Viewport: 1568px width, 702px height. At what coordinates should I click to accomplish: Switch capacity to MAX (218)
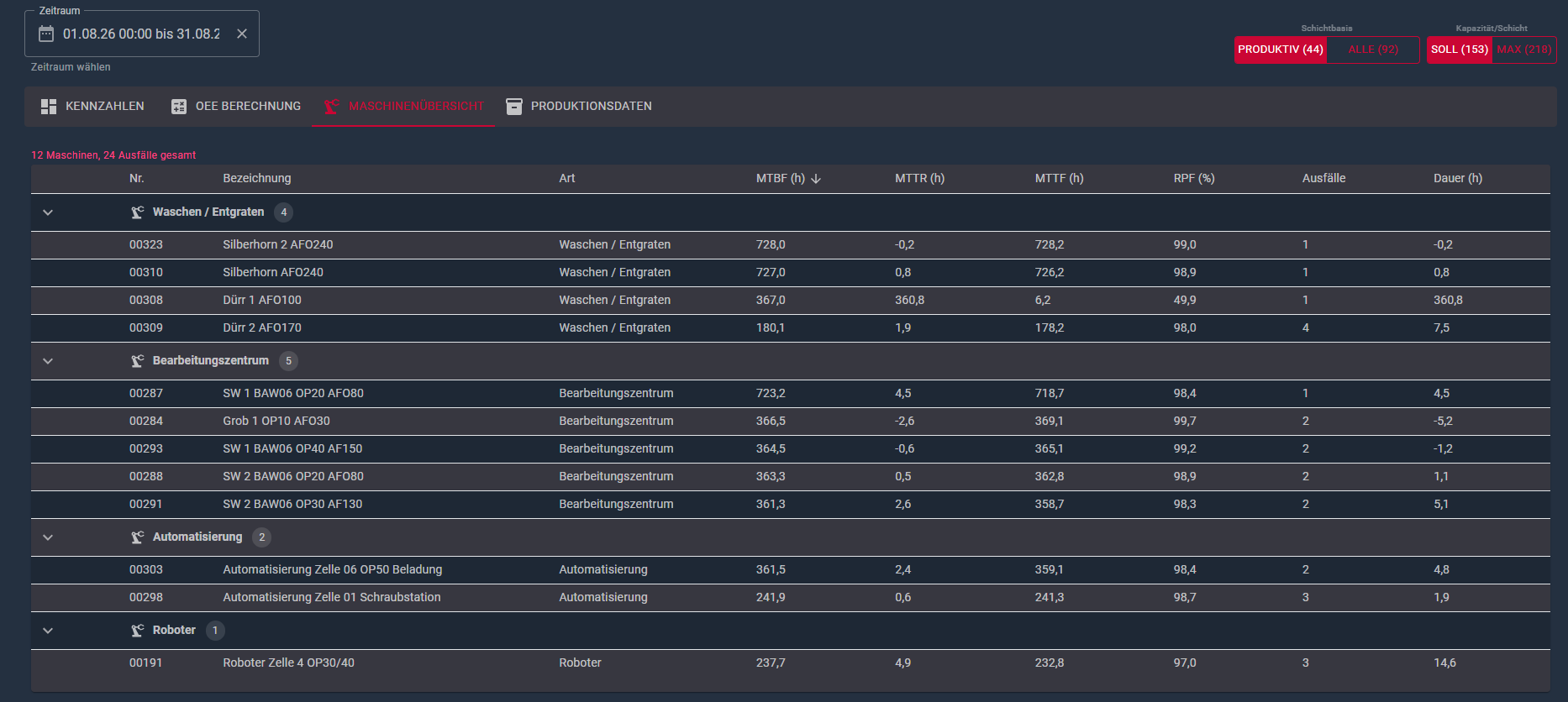[1524, 50]
